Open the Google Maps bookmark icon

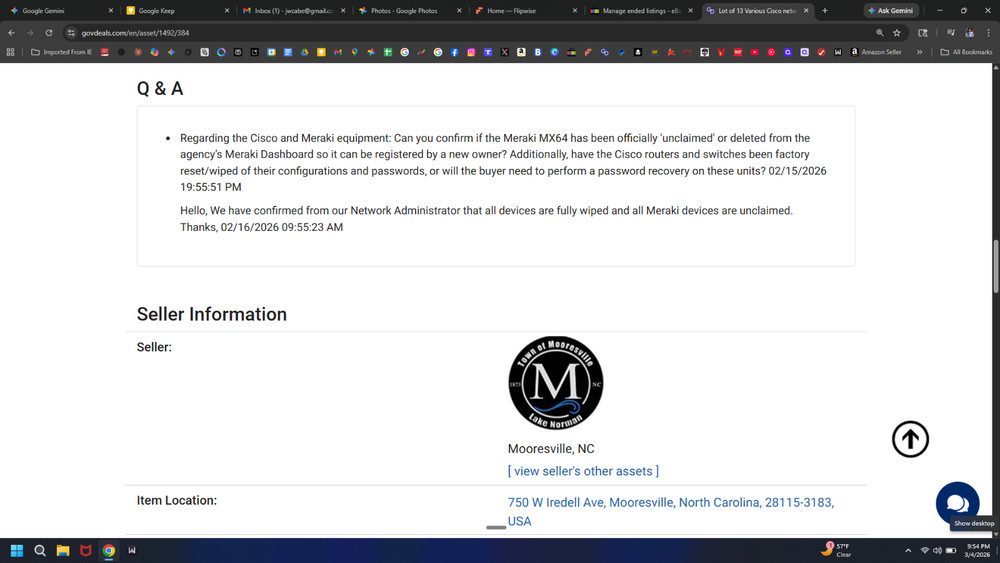pos(355,52)
